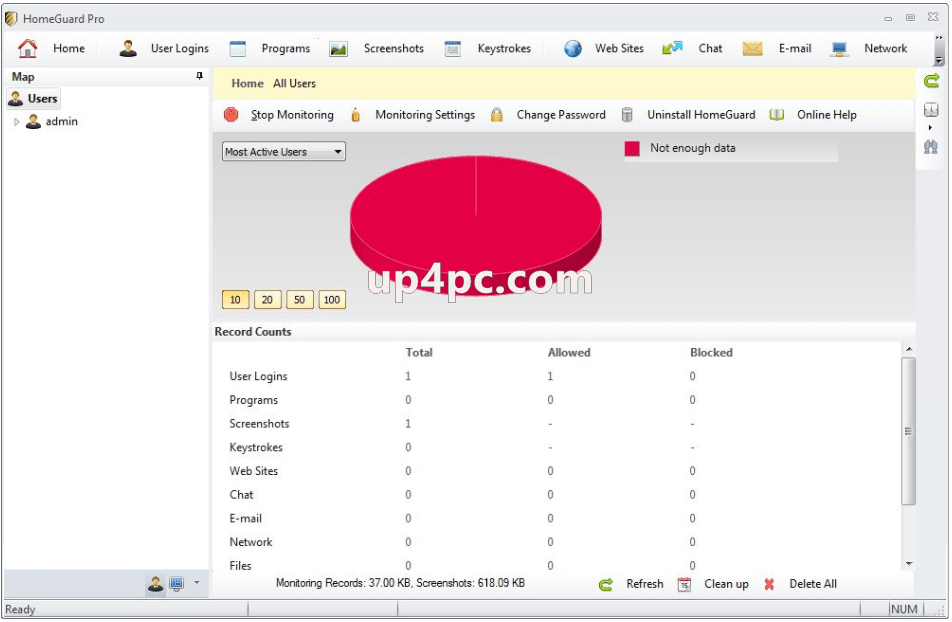The image size is (952, 622).
Task: Open the Network monitoring icon
Action: (x=839, y=49)
